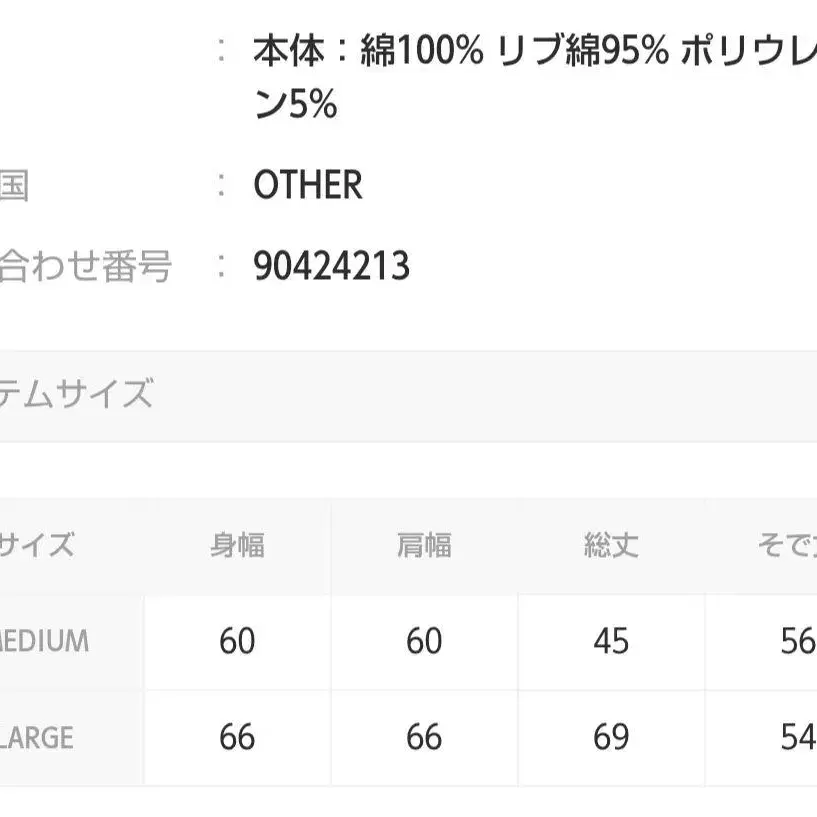Click MEDIUM 肩幅 value 60
The height and width of the screenshot is (817, 817).
tap(424, 640)
